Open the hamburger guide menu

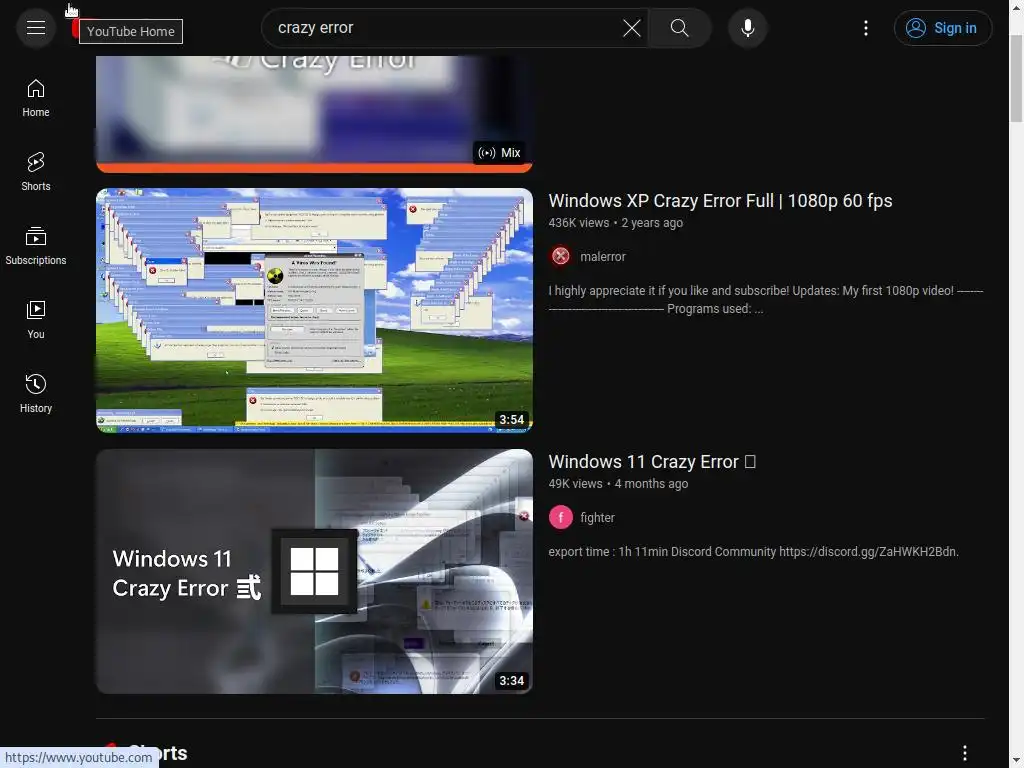36,28
